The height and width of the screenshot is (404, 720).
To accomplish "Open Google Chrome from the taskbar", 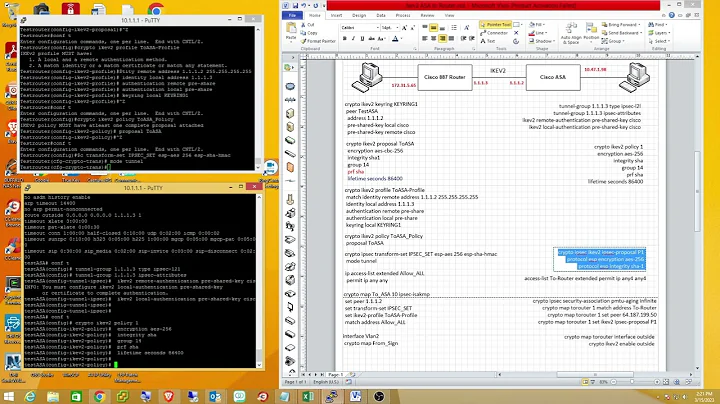I will 99,396.
